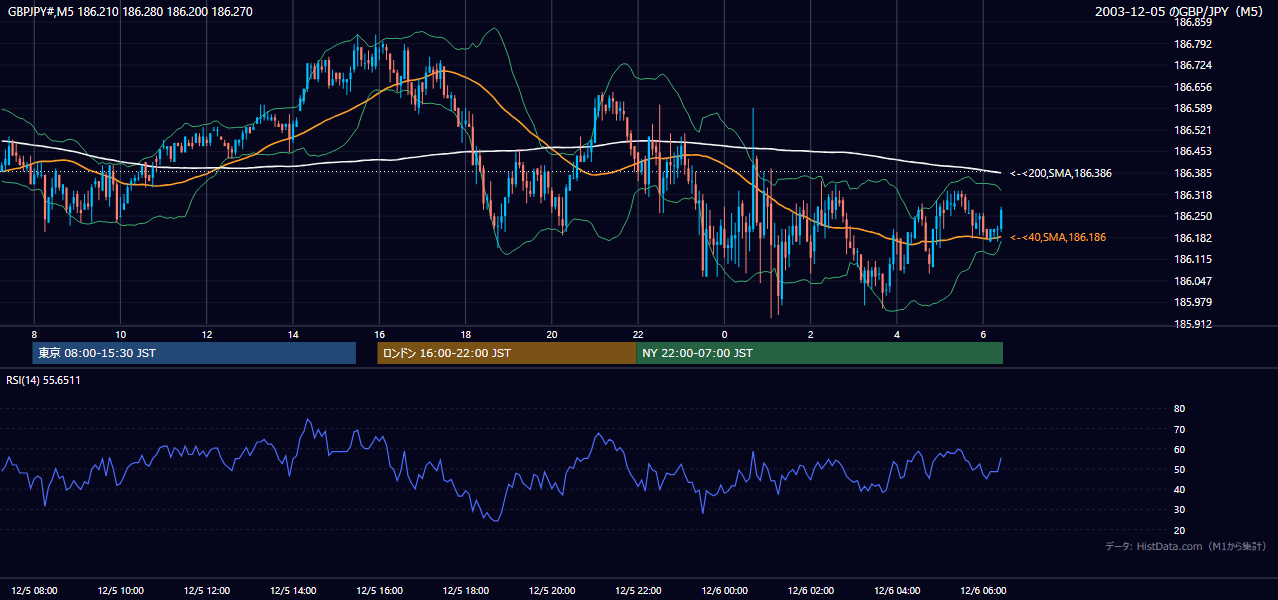Click RSI axis level 70
Image resolution: width=1278 pixels, height=600 pixels.
(1179, 430)
